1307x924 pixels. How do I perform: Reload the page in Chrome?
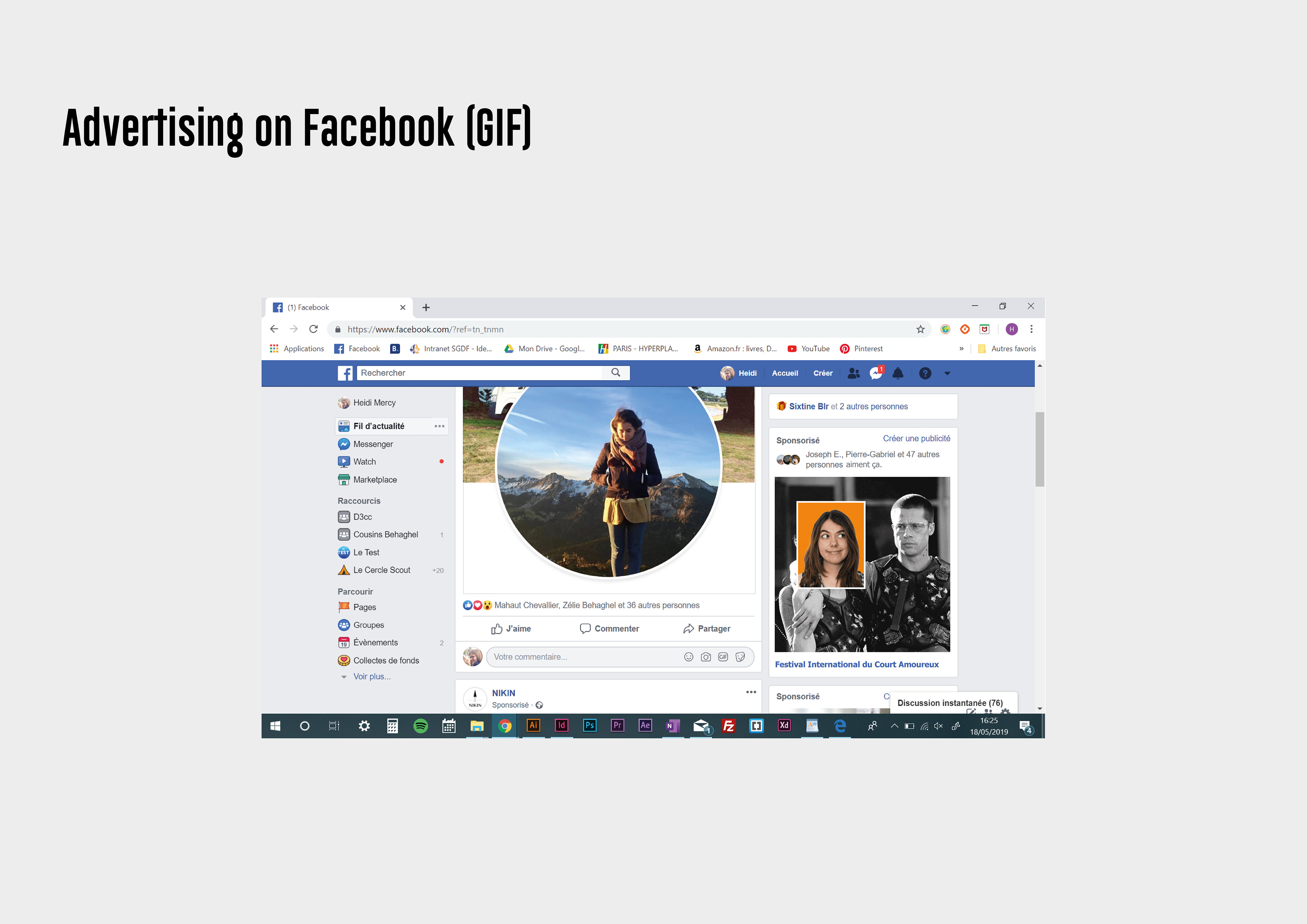click(x=313, y=329)
